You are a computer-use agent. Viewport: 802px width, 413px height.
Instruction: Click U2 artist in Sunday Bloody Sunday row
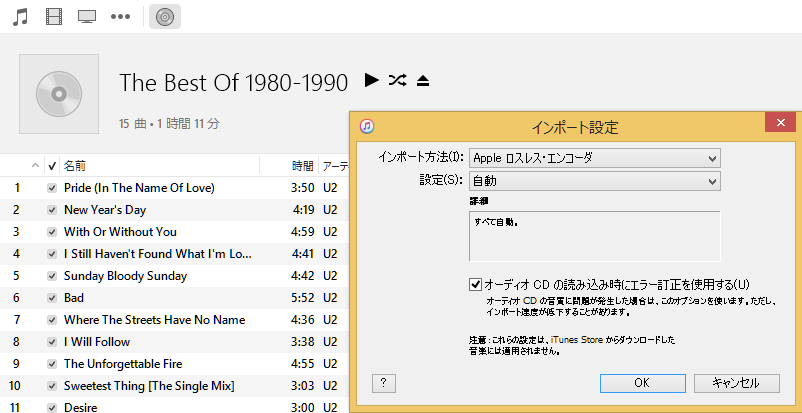point(330,276)
